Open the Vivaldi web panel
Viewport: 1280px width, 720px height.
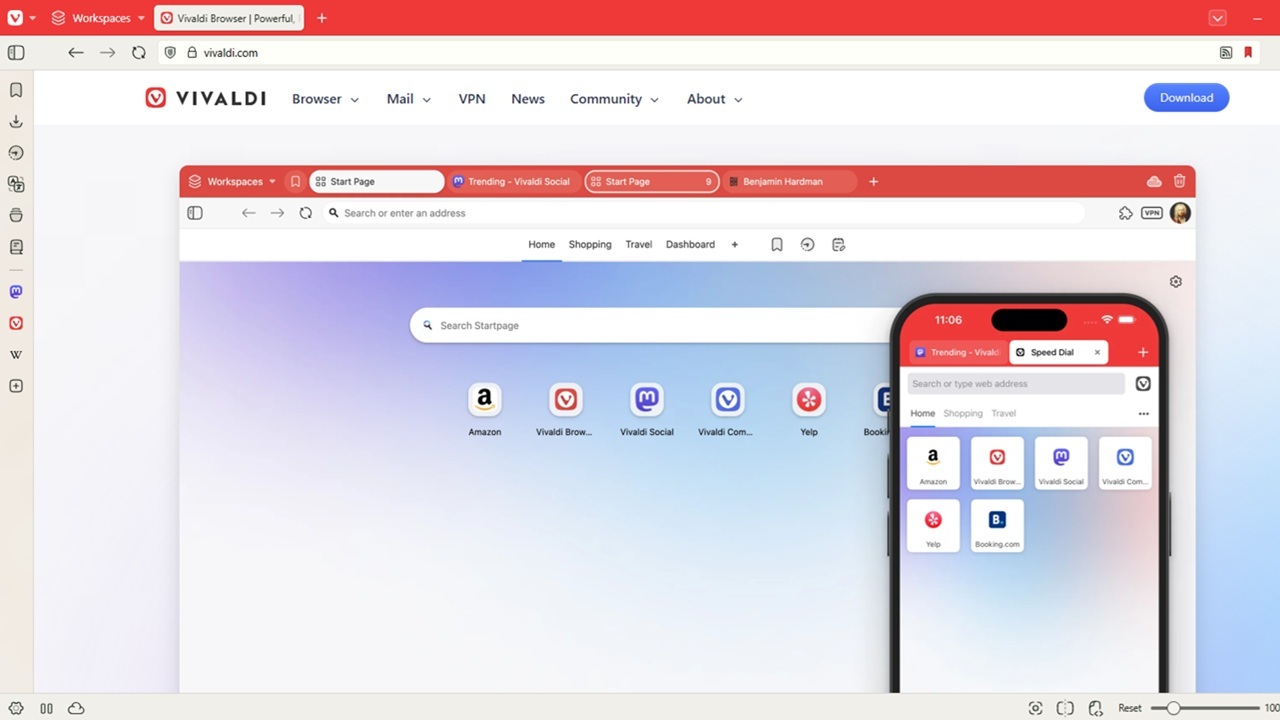[15, 322]
